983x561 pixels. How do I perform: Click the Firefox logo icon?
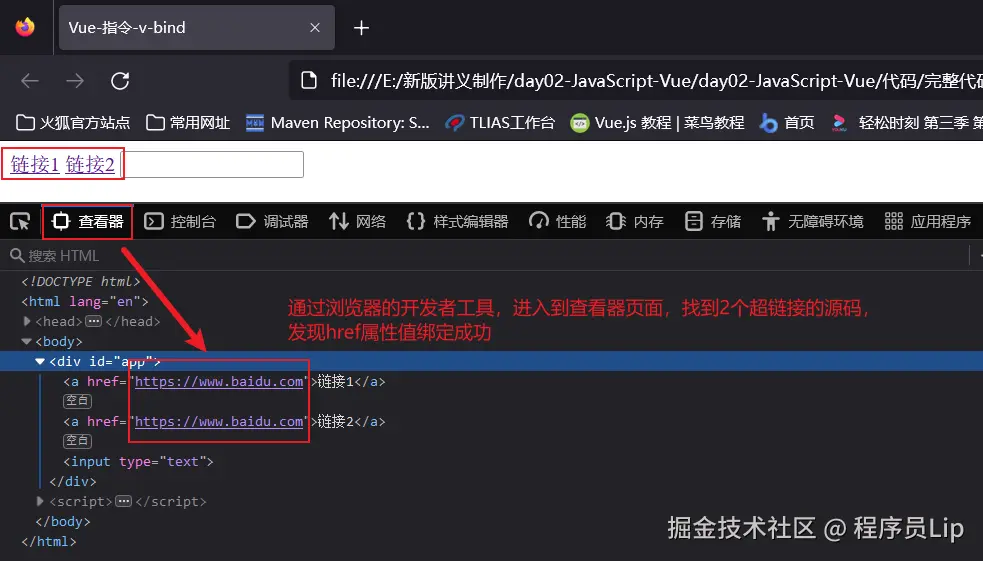(25, 27)
